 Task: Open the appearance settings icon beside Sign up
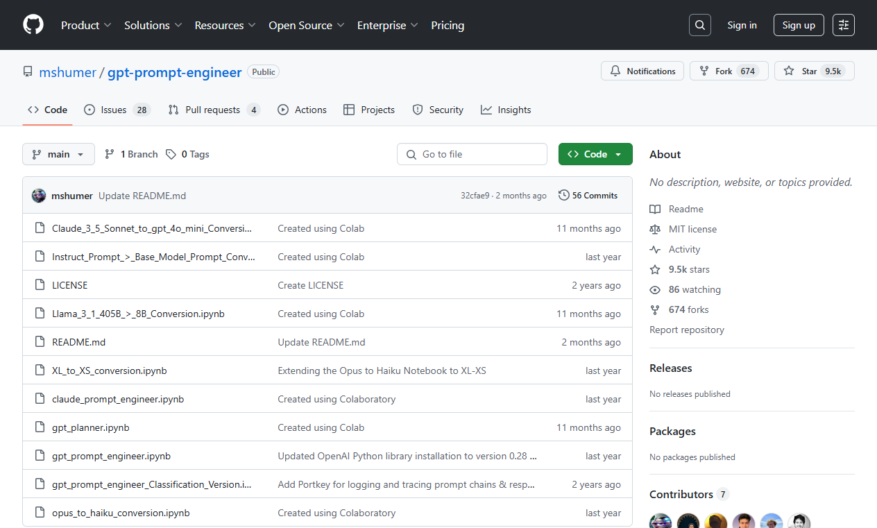pos(843,25)
